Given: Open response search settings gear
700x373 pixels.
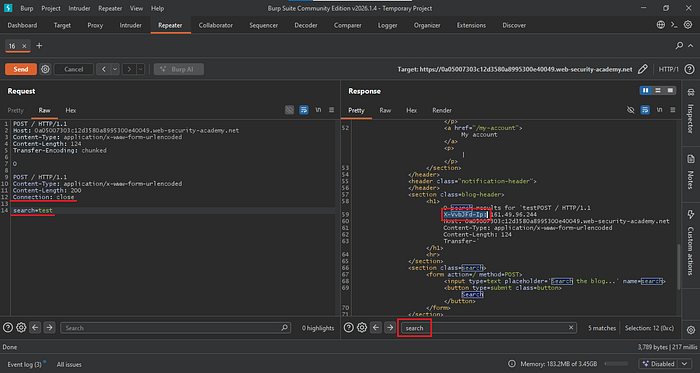Looking at the screenshot, I should click(362, 328).
